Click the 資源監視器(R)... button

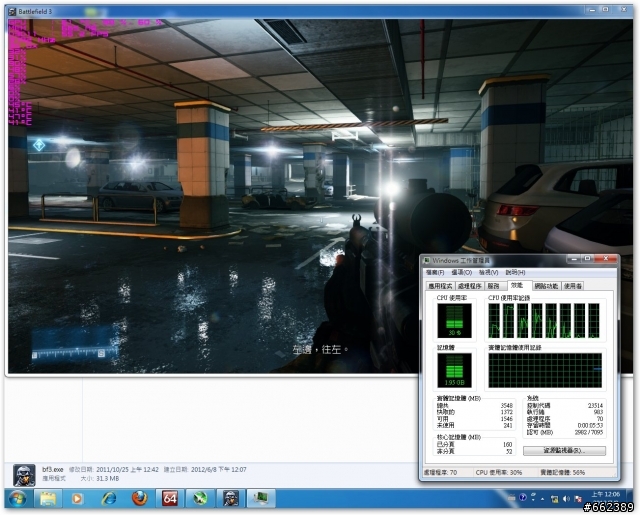click(x=564, y=451)
